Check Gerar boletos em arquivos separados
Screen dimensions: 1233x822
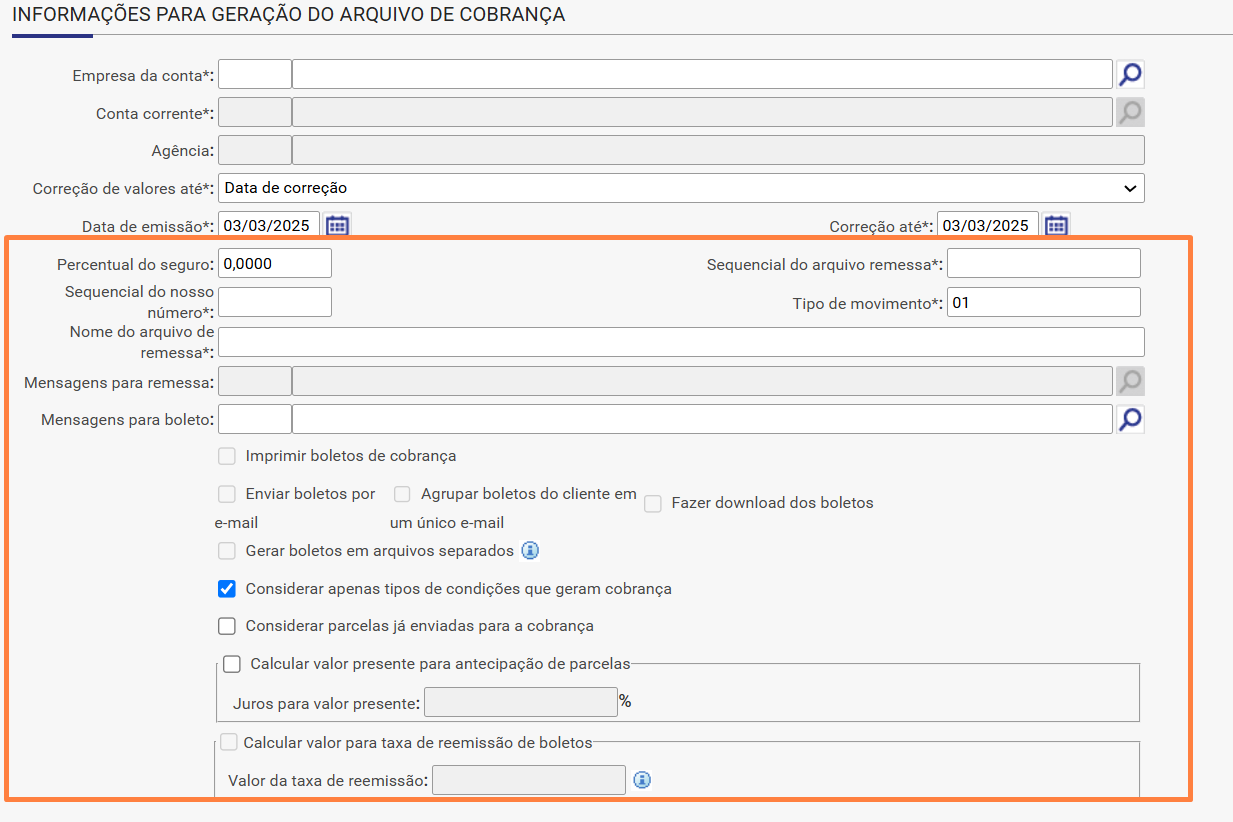point(227,551)
